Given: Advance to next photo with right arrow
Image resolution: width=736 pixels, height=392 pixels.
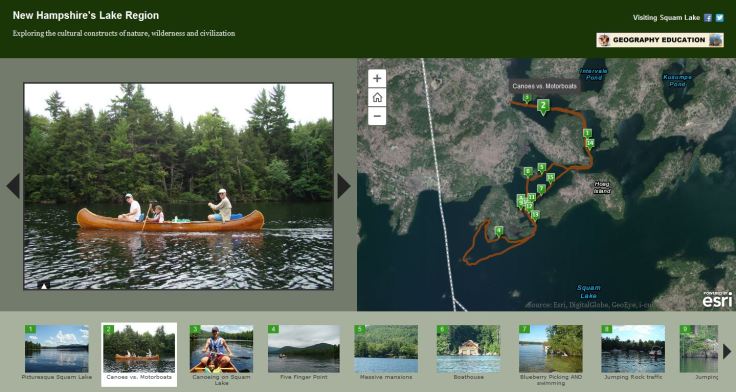Looking at the screenshot, I should (344, 186).
